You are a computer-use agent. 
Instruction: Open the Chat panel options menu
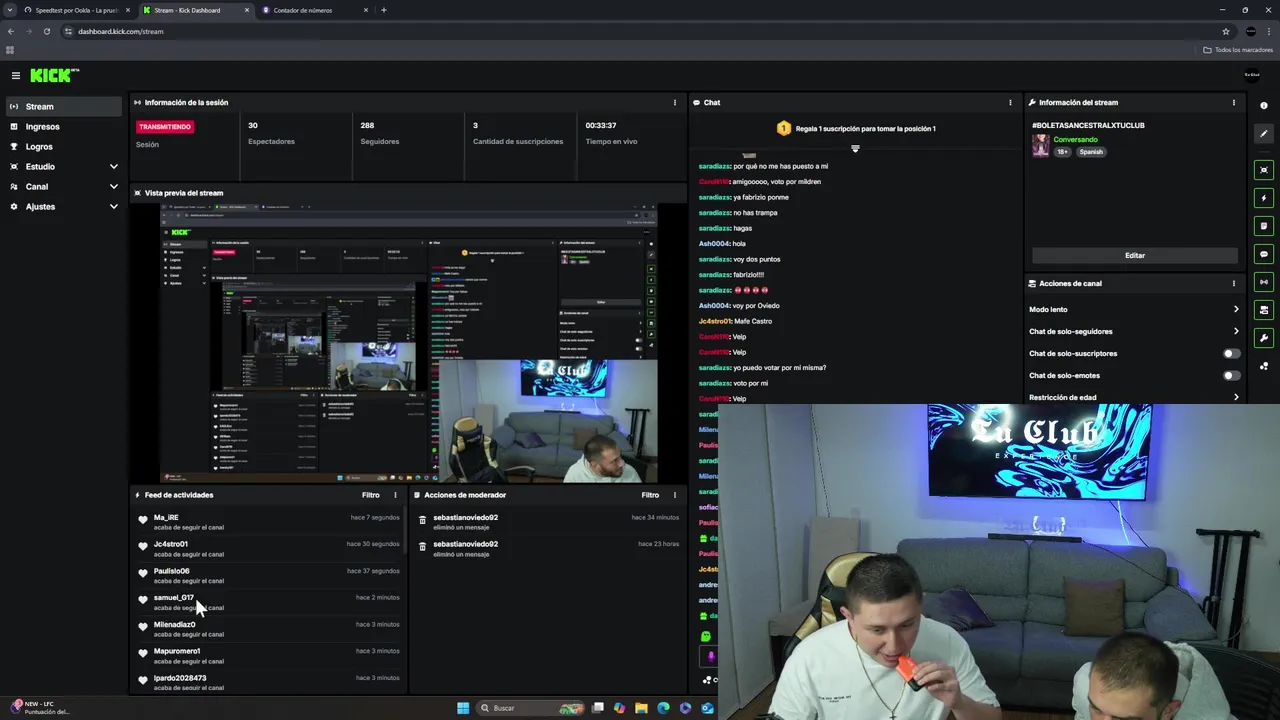(1010, 102)
